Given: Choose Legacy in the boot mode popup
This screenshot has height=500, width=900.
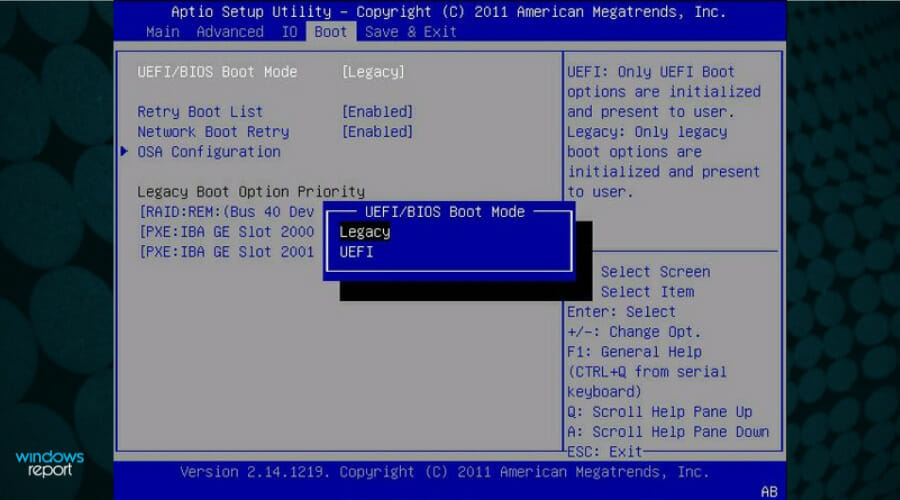Looking at the screenshot, I should tap(364, 232).
